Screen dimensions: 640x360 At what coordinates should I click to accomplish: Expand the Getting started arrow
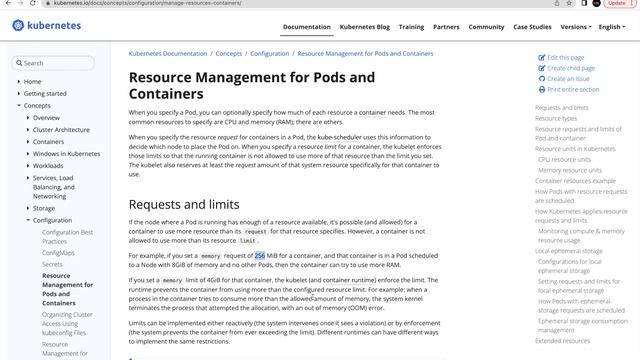coord(19,93)
